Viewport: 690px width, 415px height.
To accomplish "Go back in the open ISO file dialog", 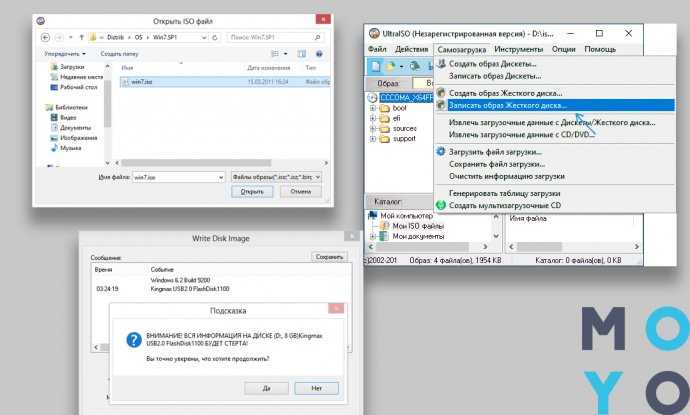I will pyautogui.click(x=45, y=38).
